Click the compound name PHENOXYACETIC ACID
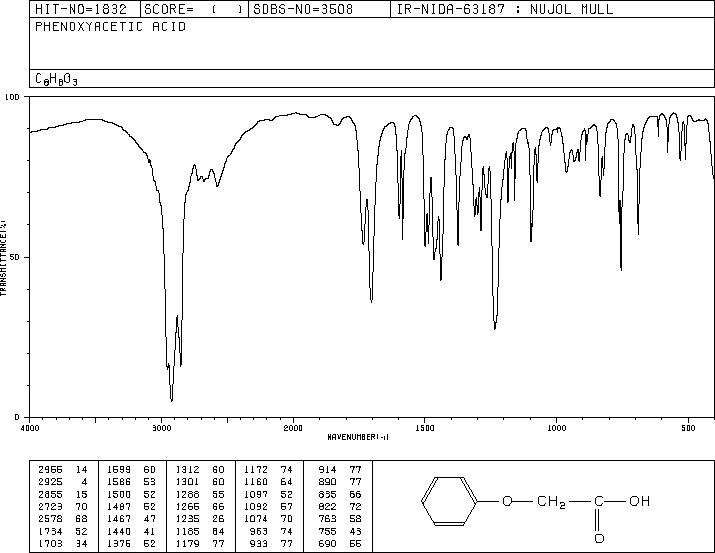Screen dimensions: 715x553 point(110,27)
